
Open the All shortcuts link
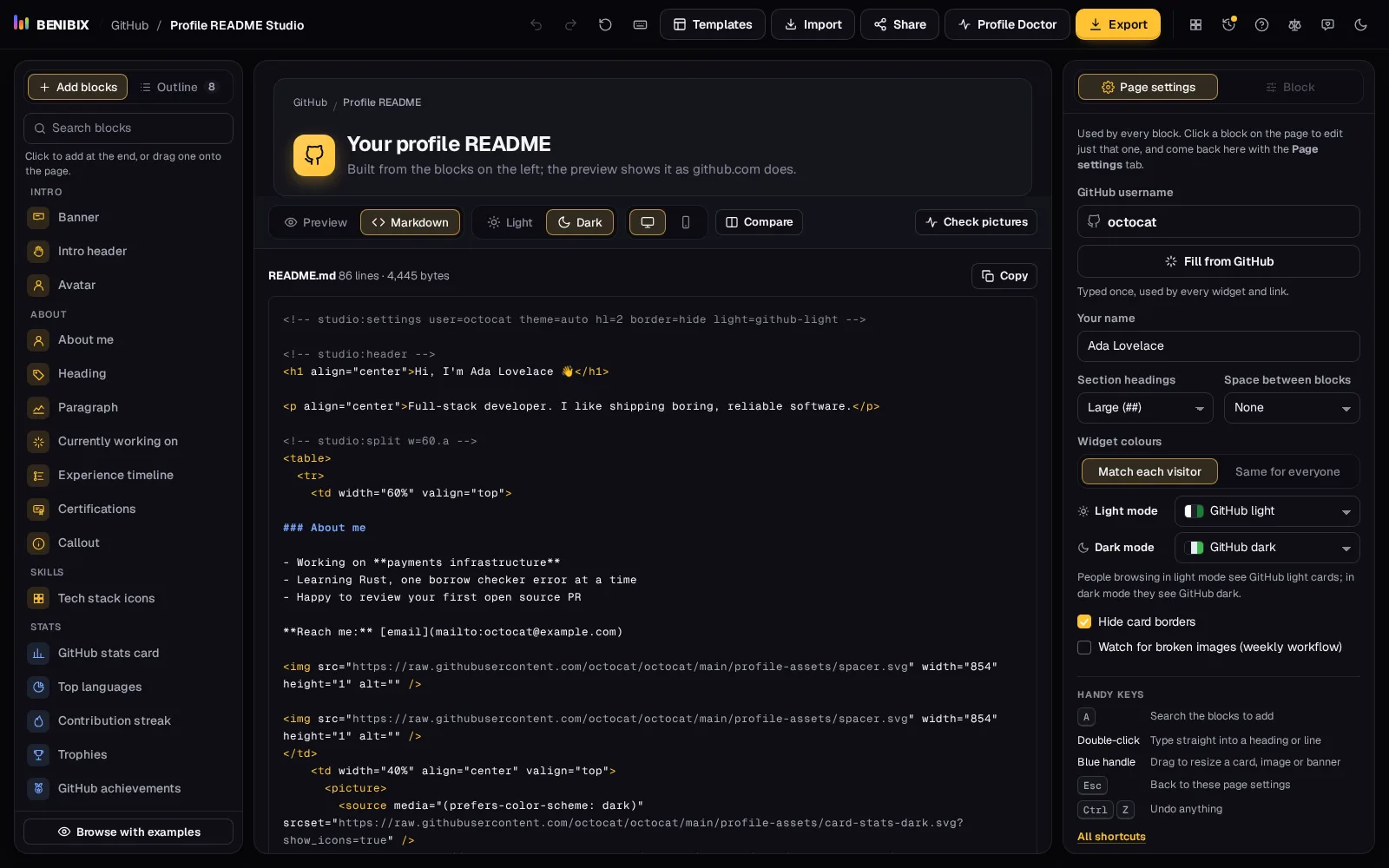[x=1111, y=837]
